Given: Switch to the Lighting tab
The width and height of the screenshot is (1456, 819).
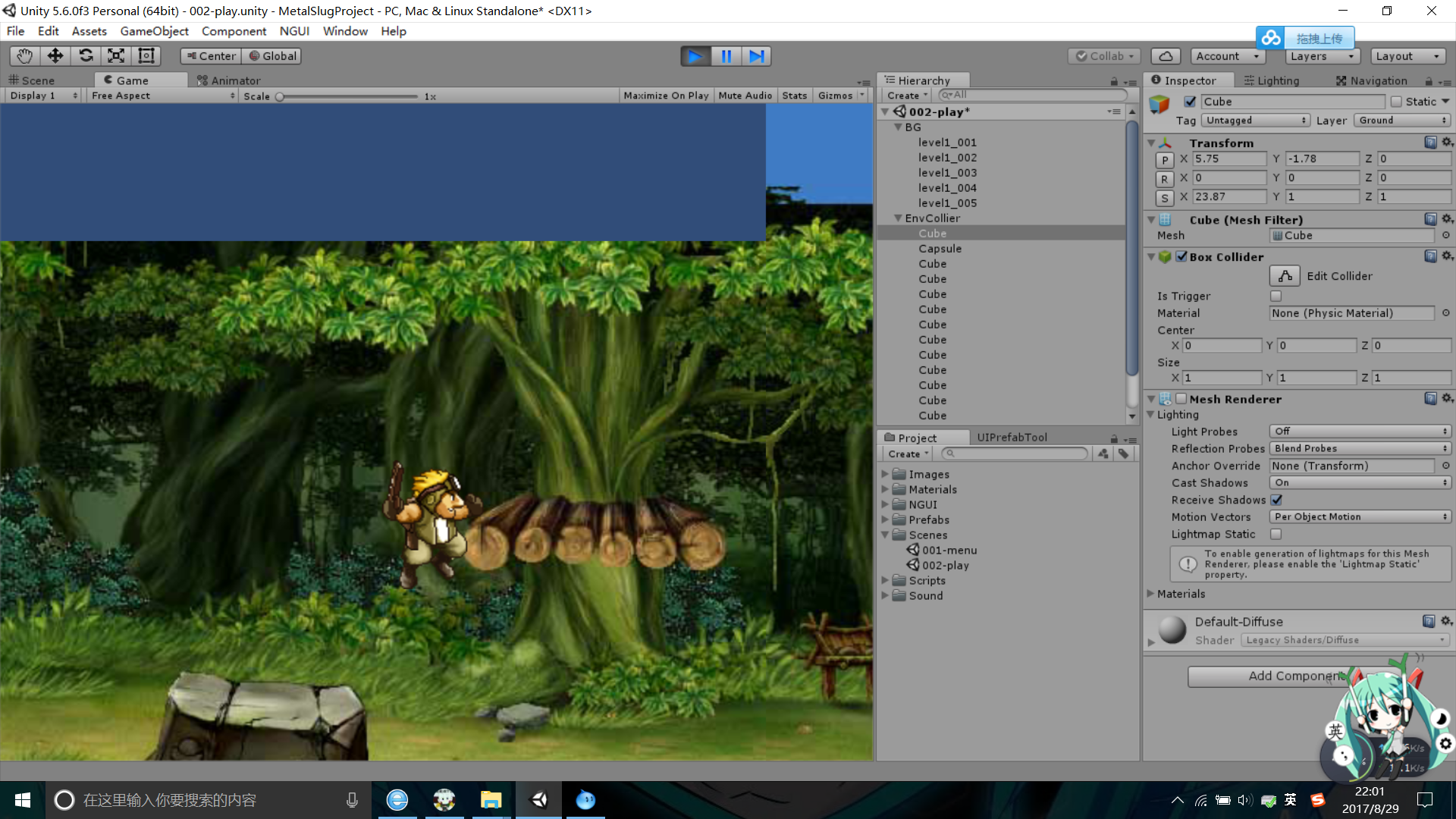Looking at the screenshot, I should coord(1272,80).
